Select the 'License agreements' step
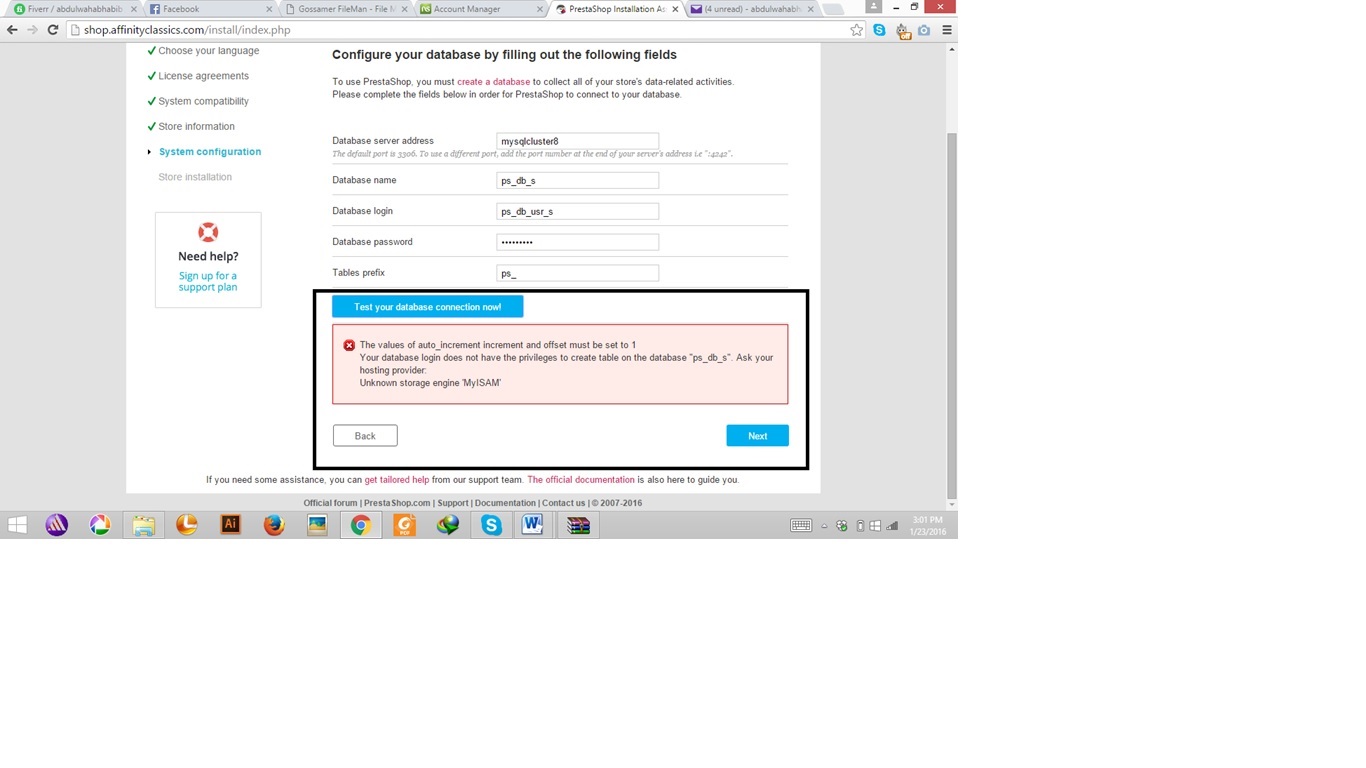The image size is (1366, 768). pyautogui.click(x=203, y=76)
